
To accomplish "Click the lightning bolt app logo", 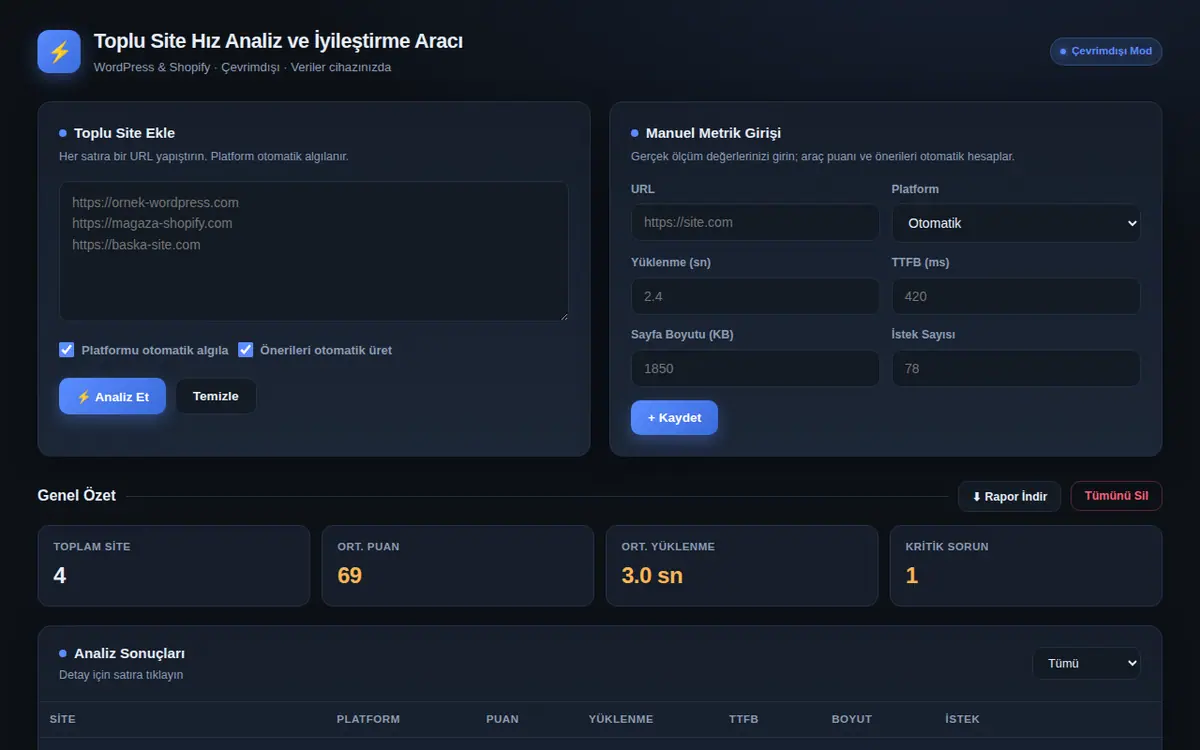I will [59, 51].
